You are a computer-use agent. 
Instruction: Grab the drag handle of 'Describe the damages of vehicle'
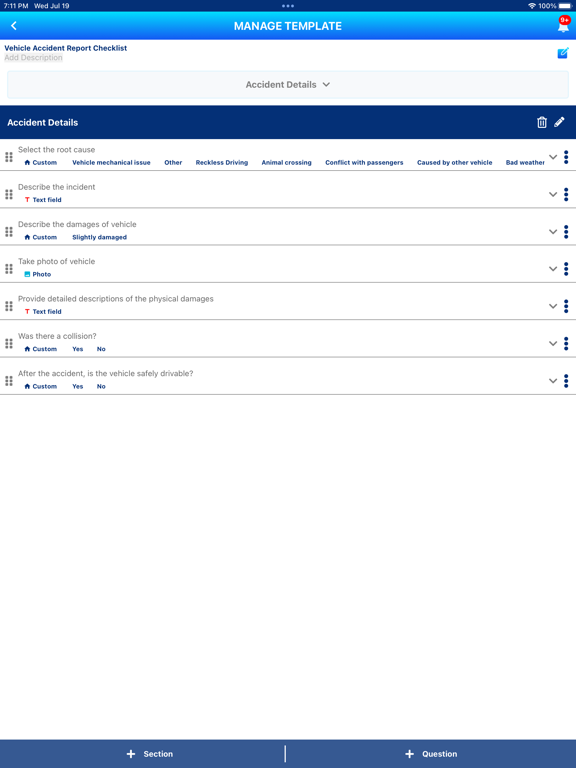(9, 232)
